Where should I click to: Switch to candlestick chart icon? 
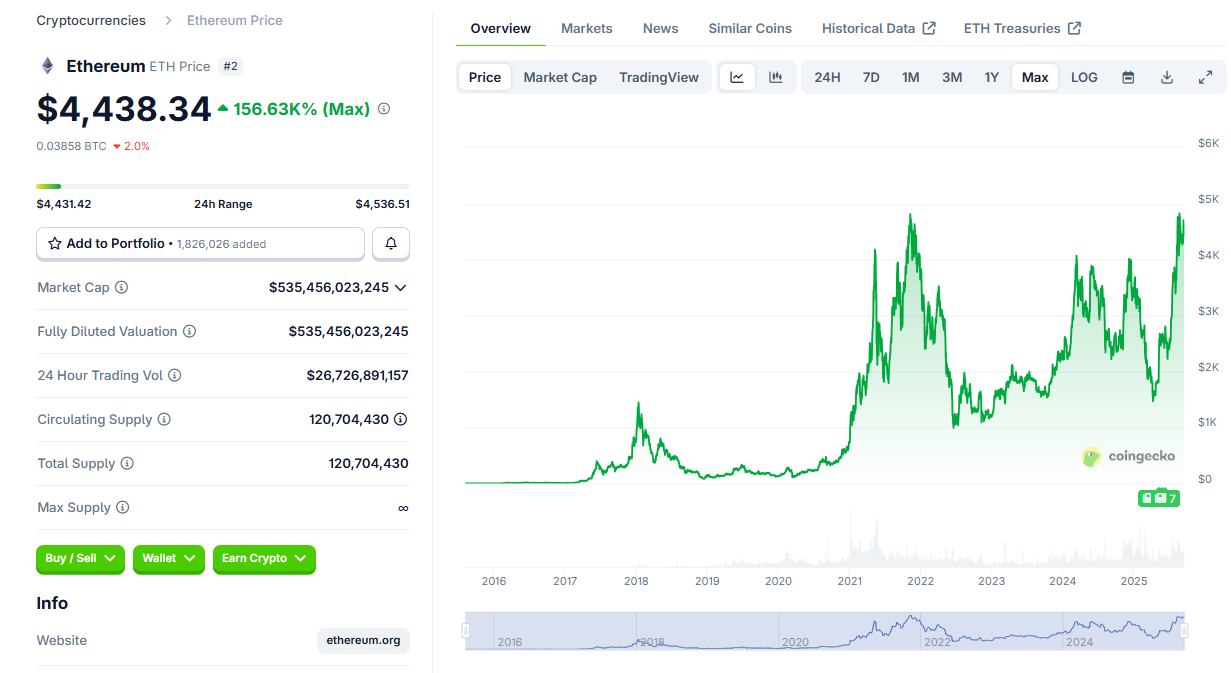776,77
